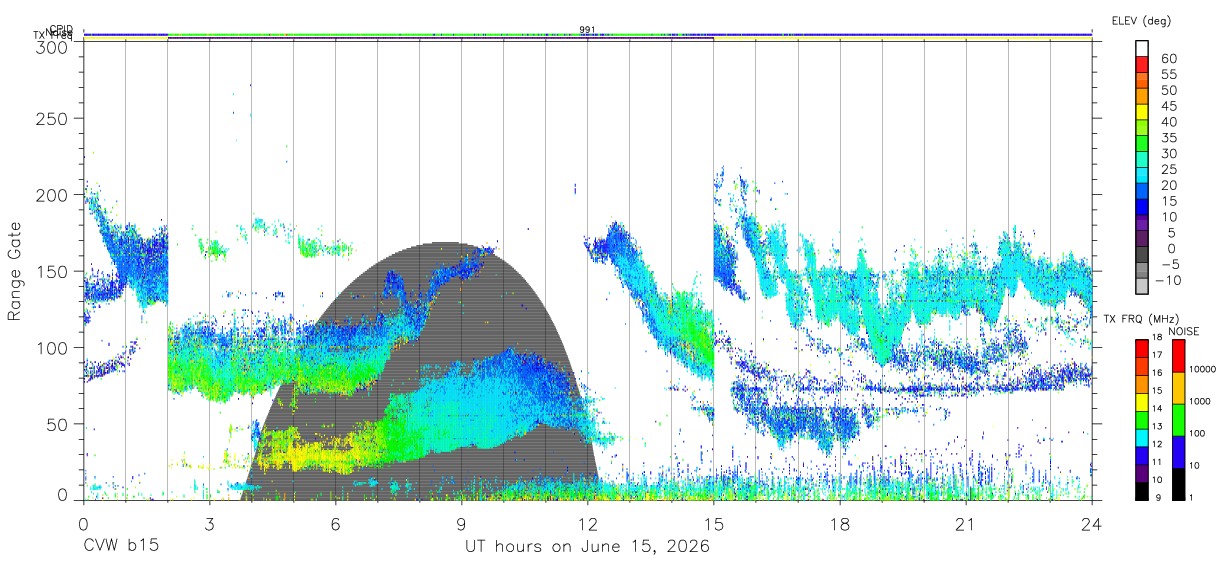Click the "CVW b15" radar label
The height and width of the screenshot is (567, 1228).
[x=121, y=547]
